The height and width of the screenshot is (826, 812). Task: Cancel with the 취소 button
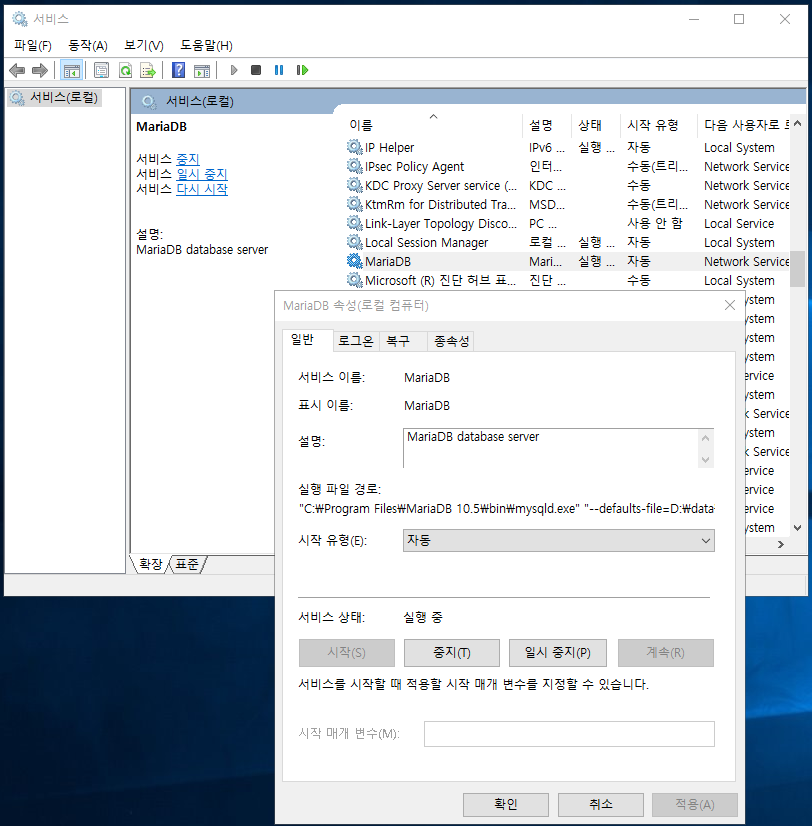tap(601, 804)
